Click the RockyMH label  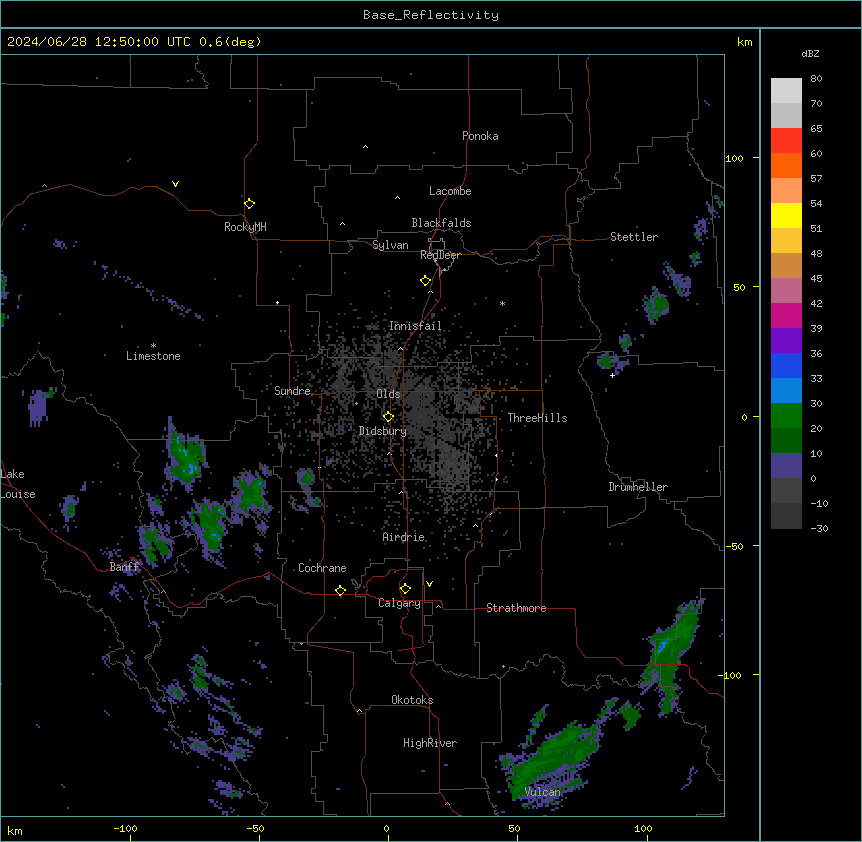(x=245, y=227)
